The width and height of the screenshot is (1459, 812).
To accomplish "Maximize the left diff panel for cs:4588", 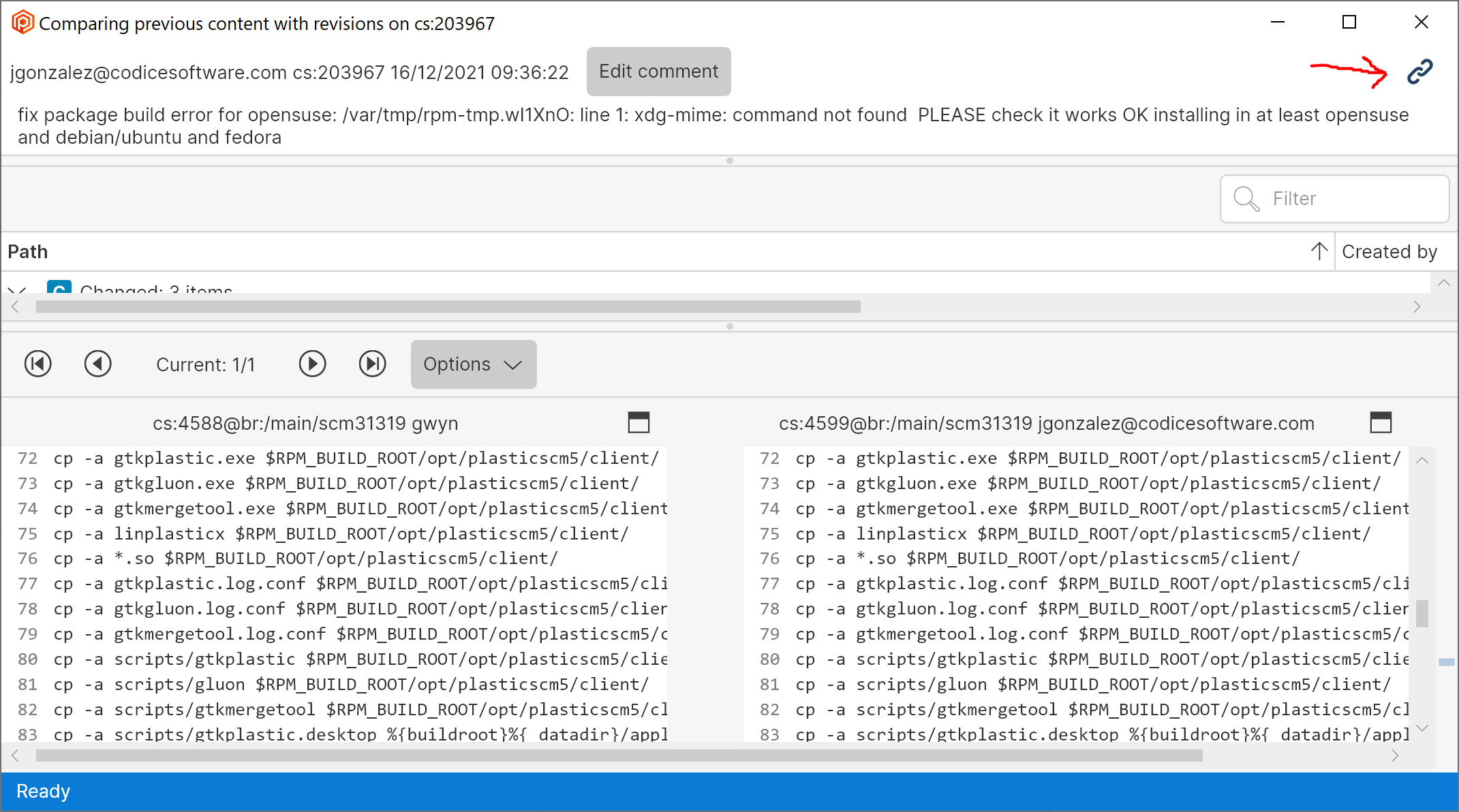I will pyautogui.click(x=639, y=422).
